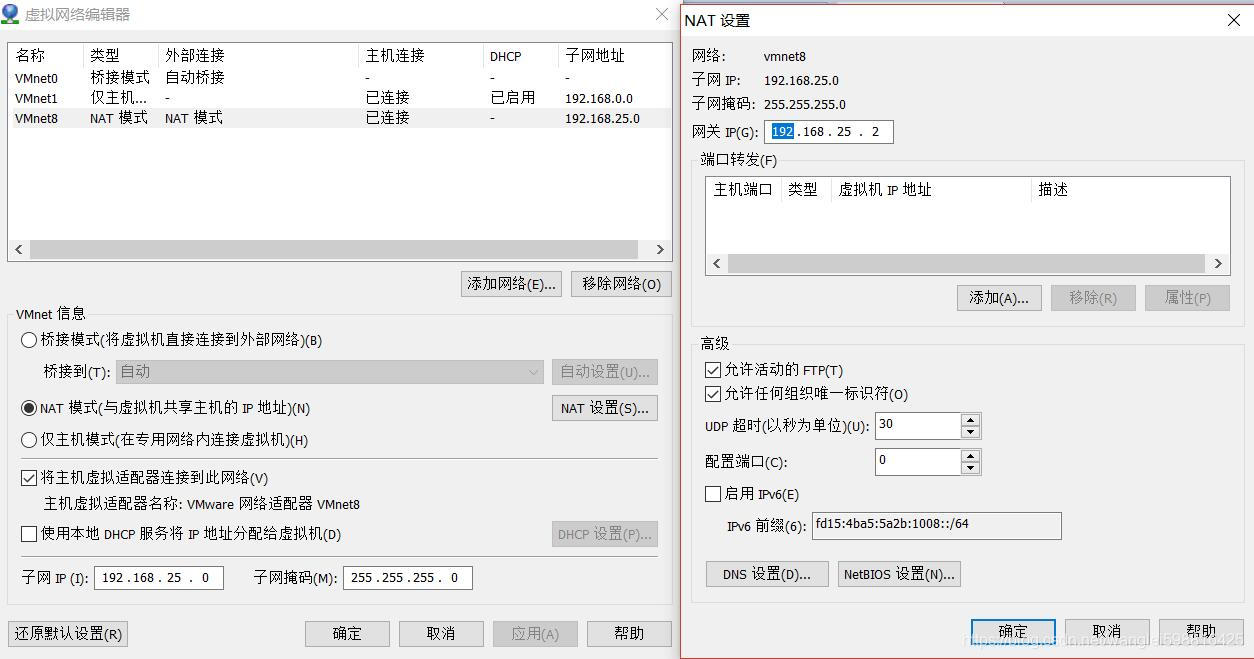Click DHCP 设置(P)... button

[x=604, y=534]
